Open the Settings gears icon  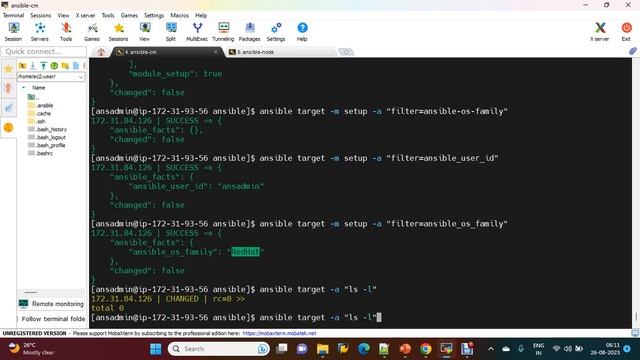(276, 31)
